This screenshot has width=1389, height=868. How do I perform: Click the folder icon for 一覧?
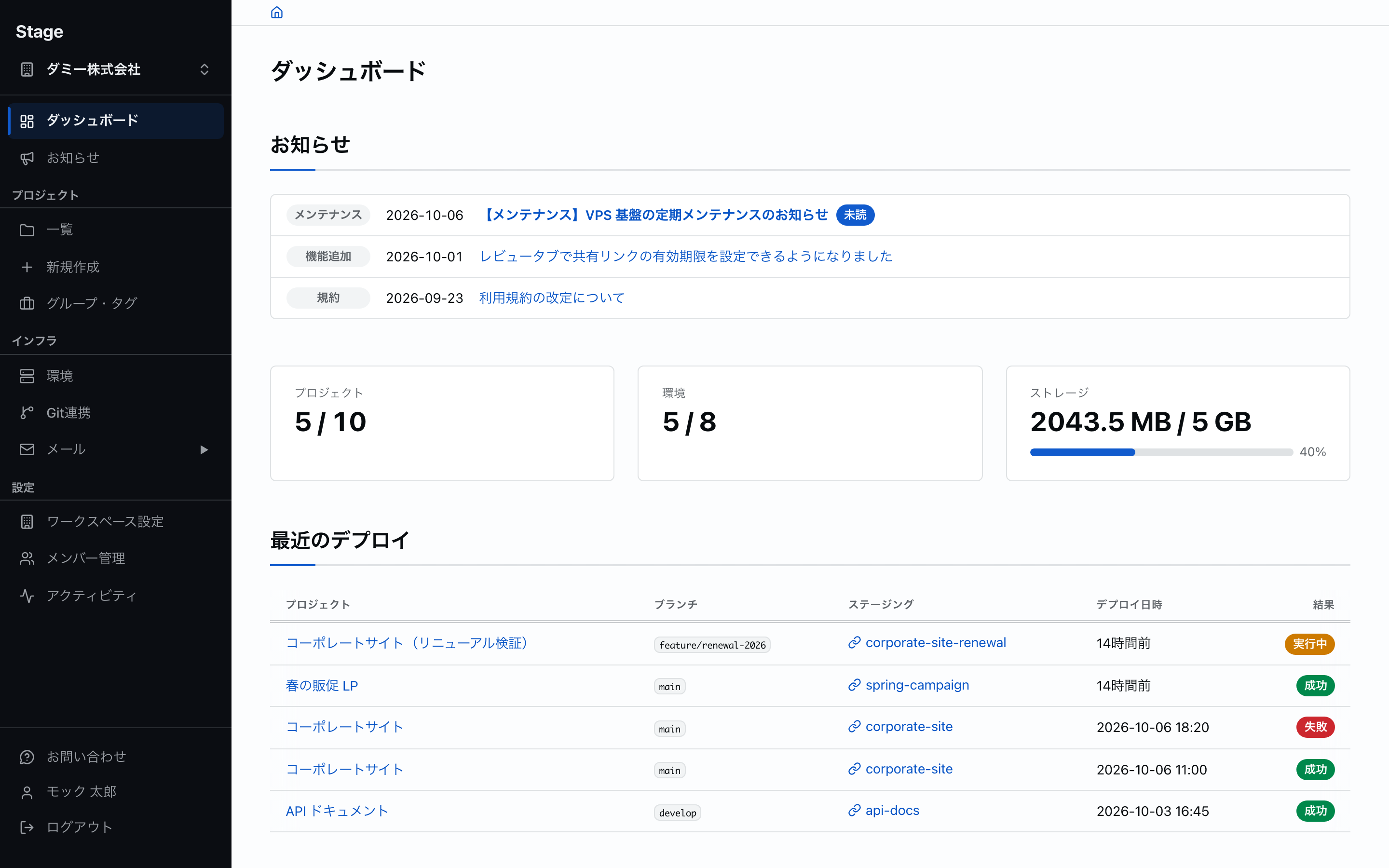27,230
